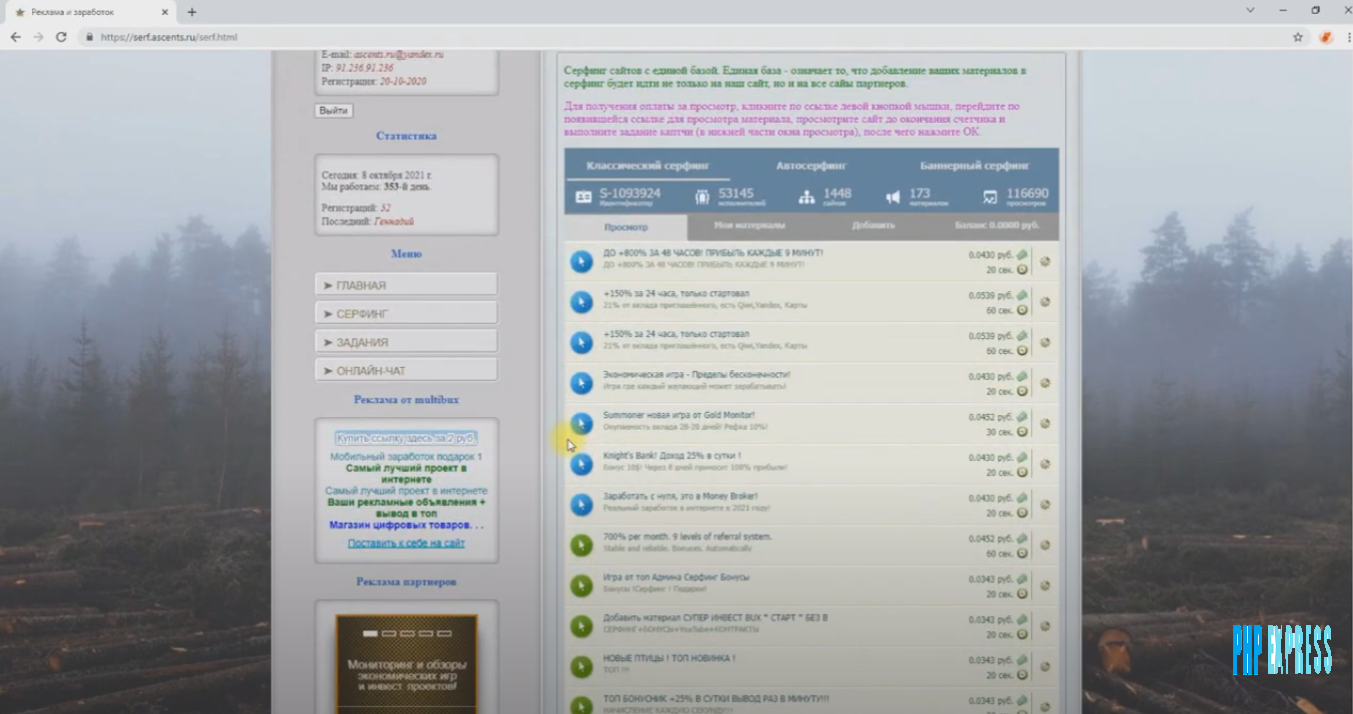Open a new browser tab with plus button
1353x714 pixels.
(191, 12)
